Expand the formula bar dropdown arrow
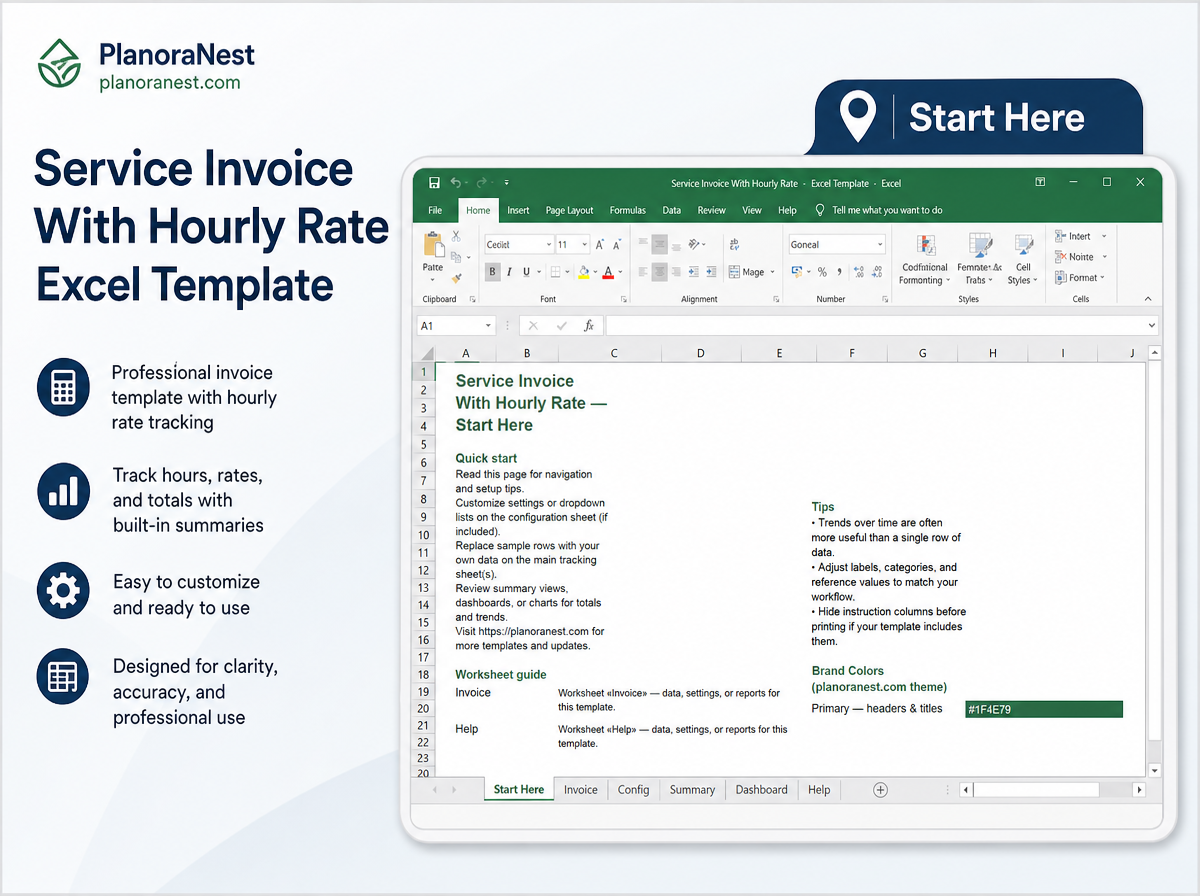 pyautogui.click(x=1152, y=326)
